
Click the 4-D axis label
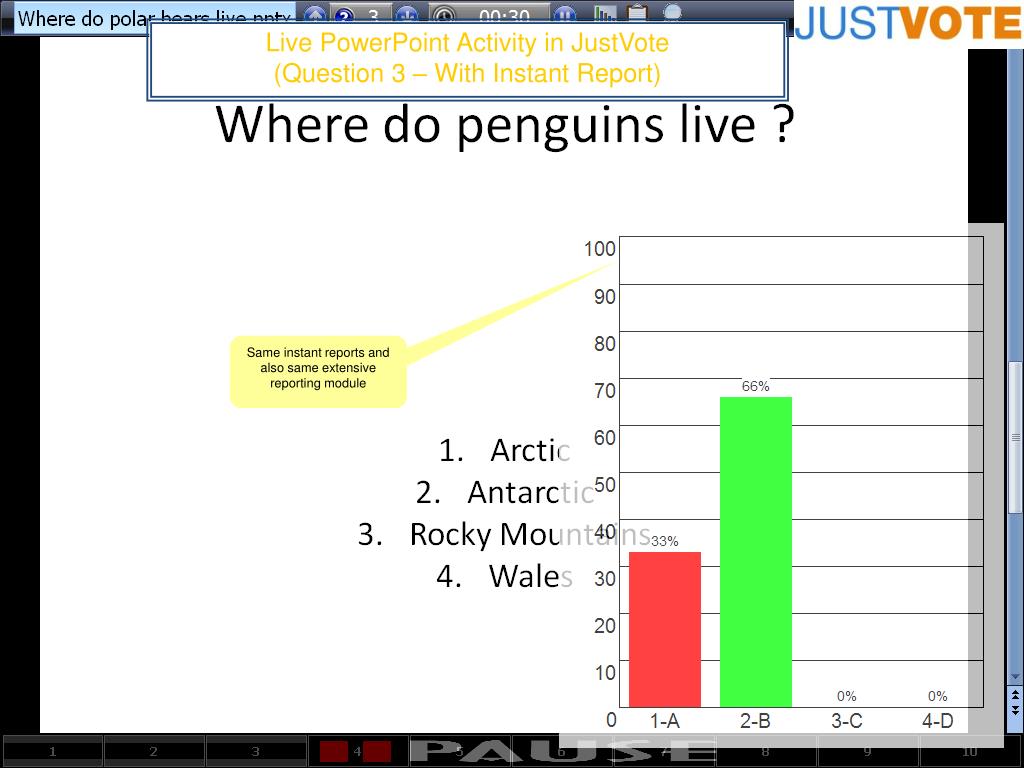(x=937, y=720)
